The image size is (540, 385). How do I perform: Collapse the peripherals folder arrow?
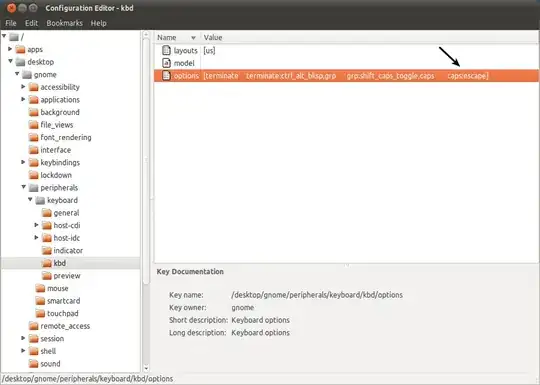(x=23, y=187)
